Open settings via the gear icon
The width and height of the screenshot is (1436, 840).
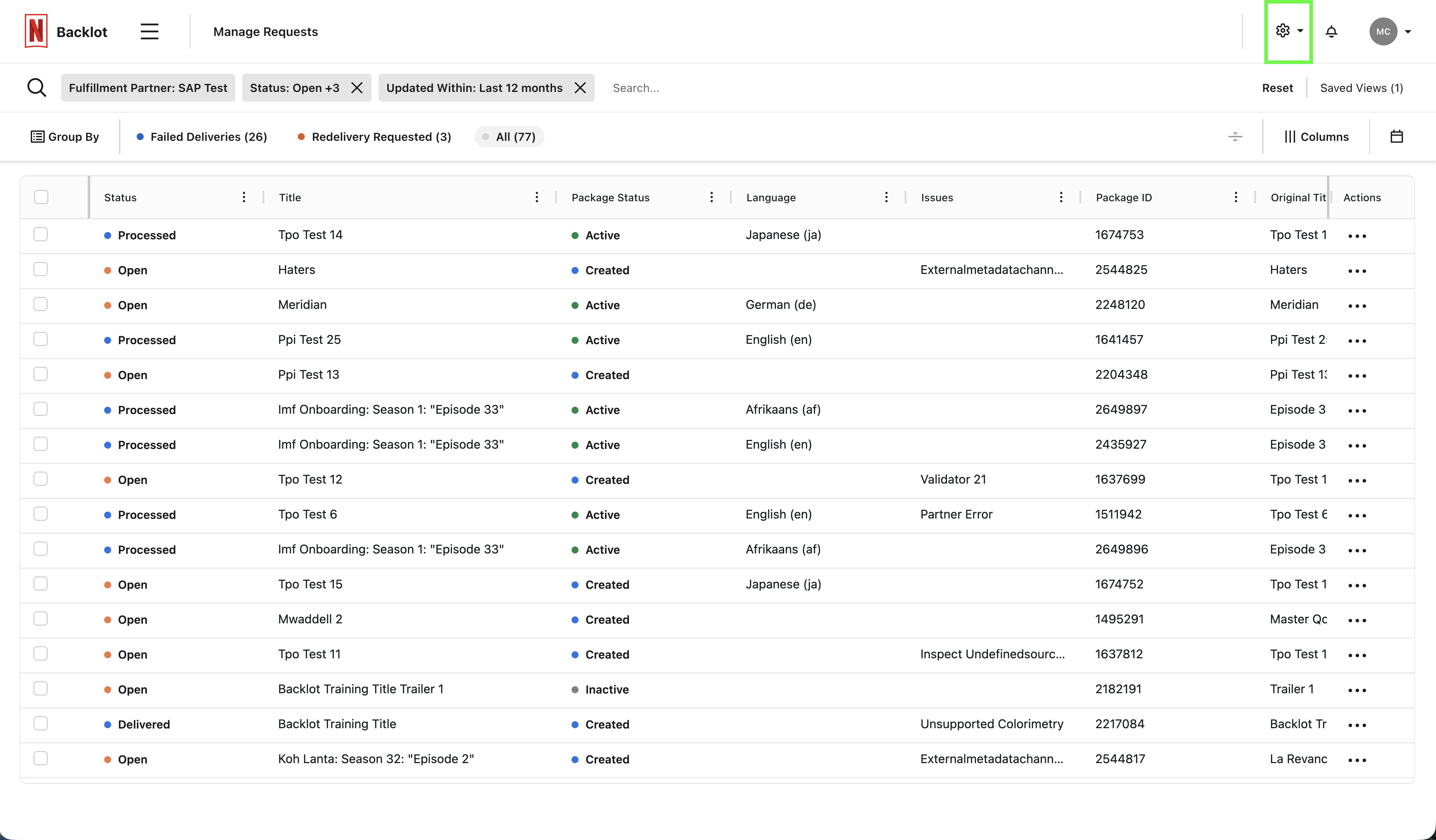(1282, 31)
